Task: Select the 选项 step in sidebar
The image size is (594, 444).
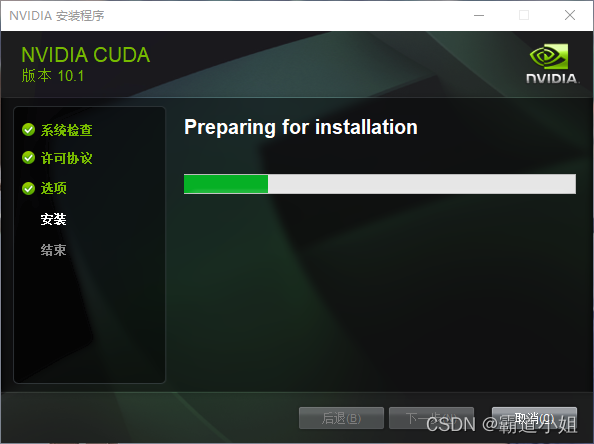Action: pos(53,188)
